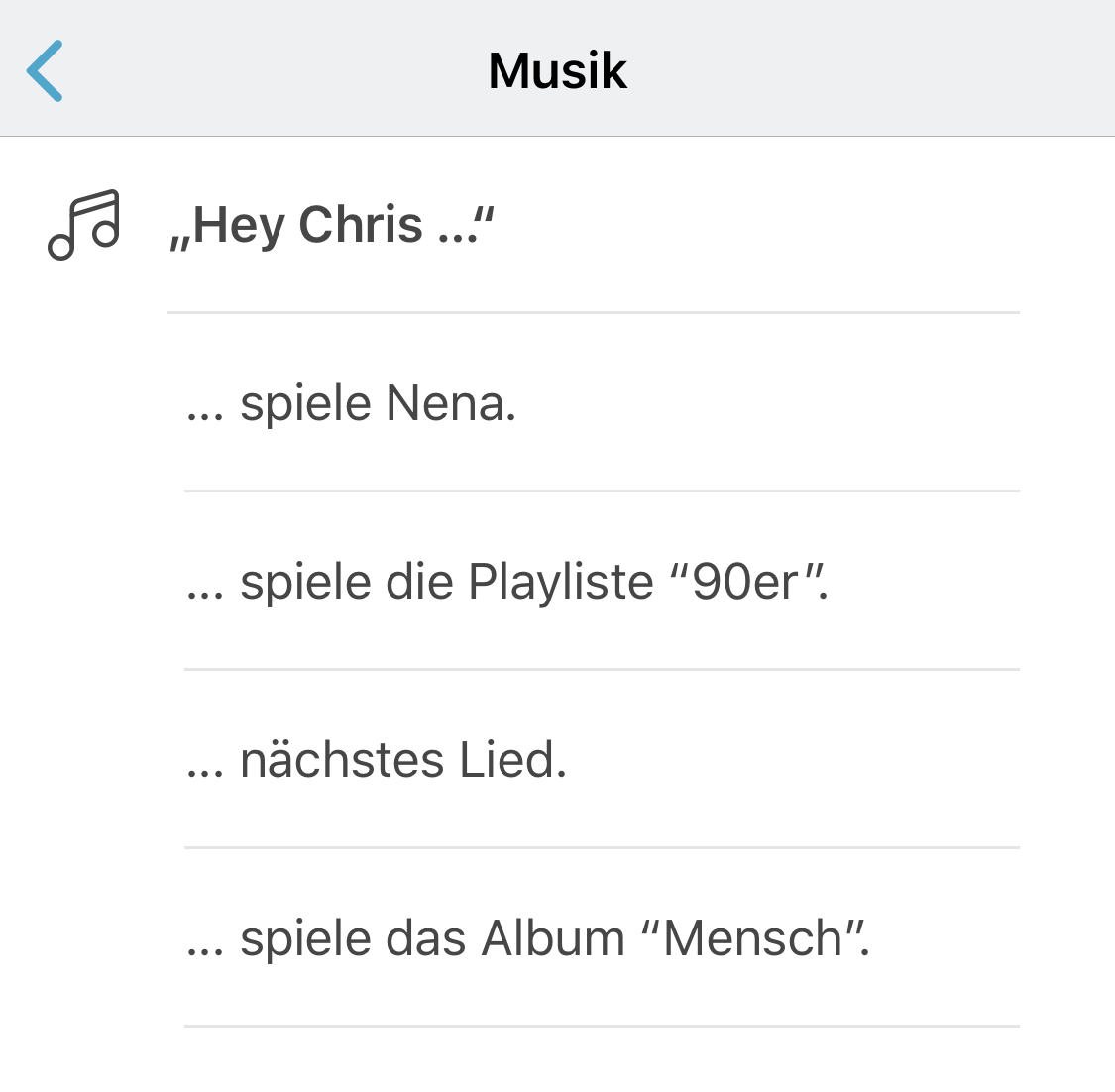1115x1092 pixels.
Task: Click the word "Album" in last row
Action: click(x=552, y=937)
